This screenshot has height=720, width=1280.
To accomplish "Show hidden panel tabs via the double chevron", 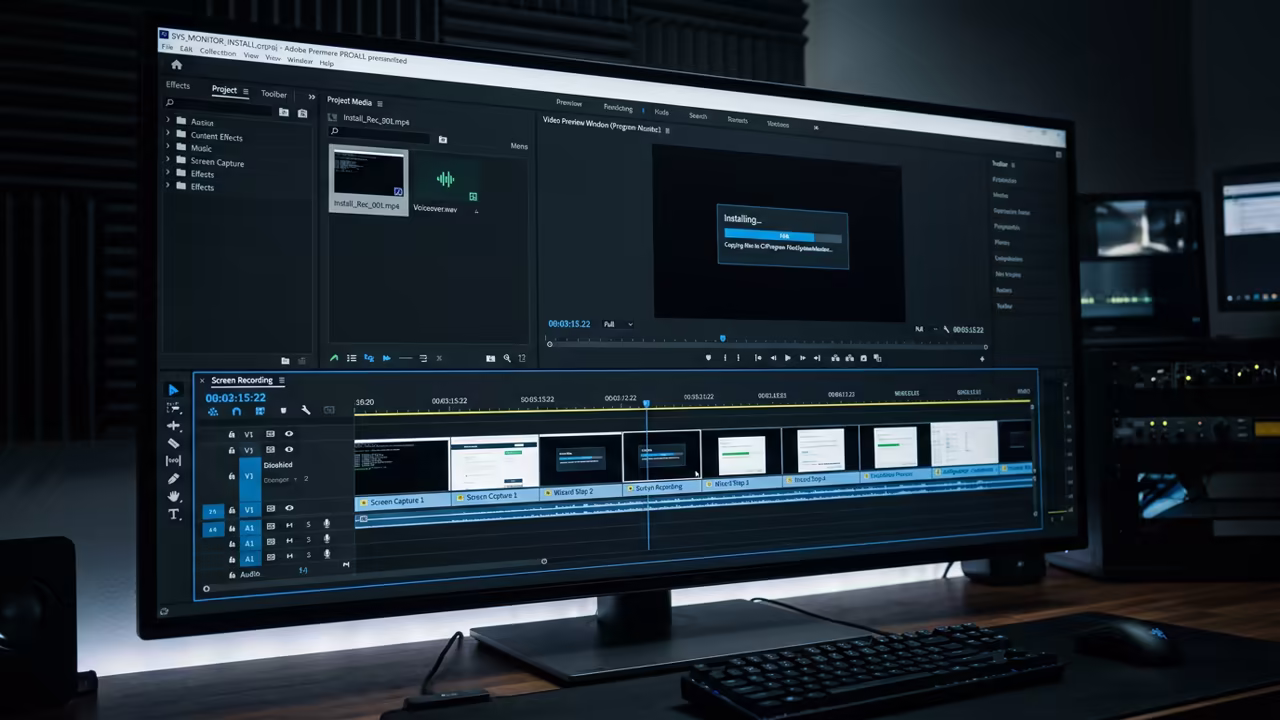I will (x=311, y=97).
